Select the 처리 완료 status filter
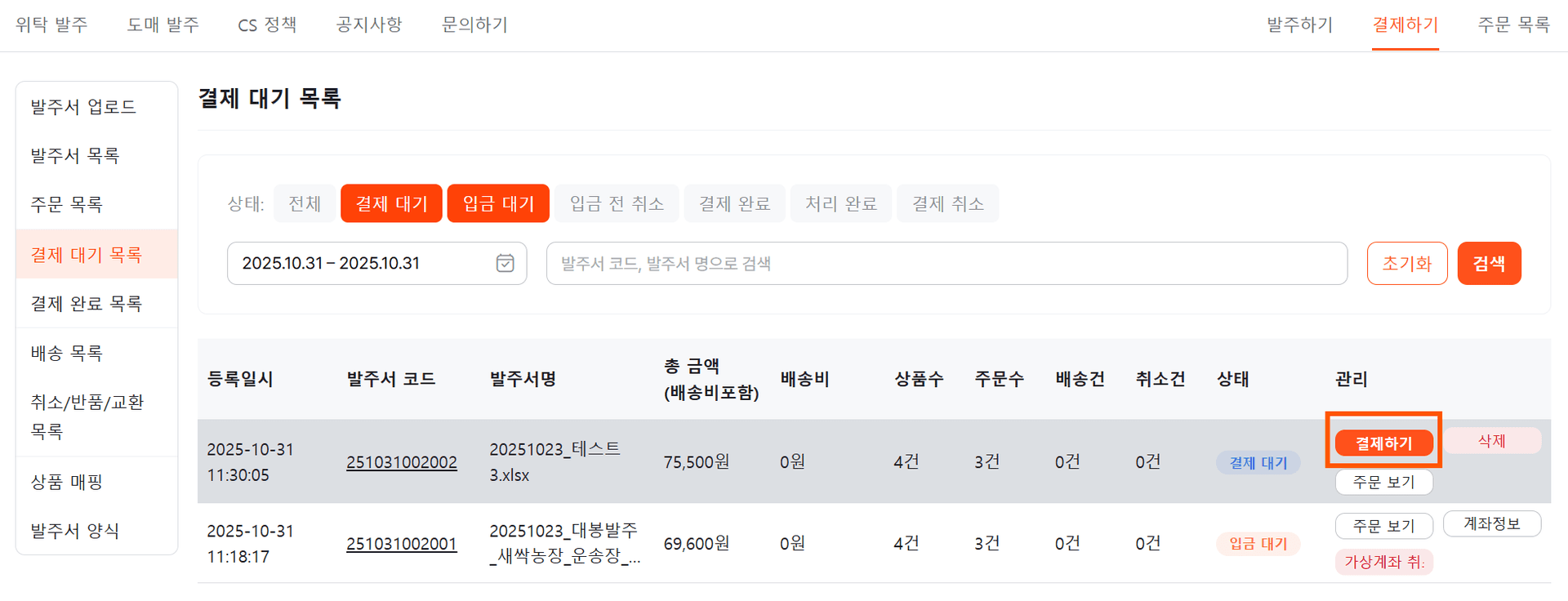The width and height of the screenshot is (1568, 601). [x=841, y=203]
